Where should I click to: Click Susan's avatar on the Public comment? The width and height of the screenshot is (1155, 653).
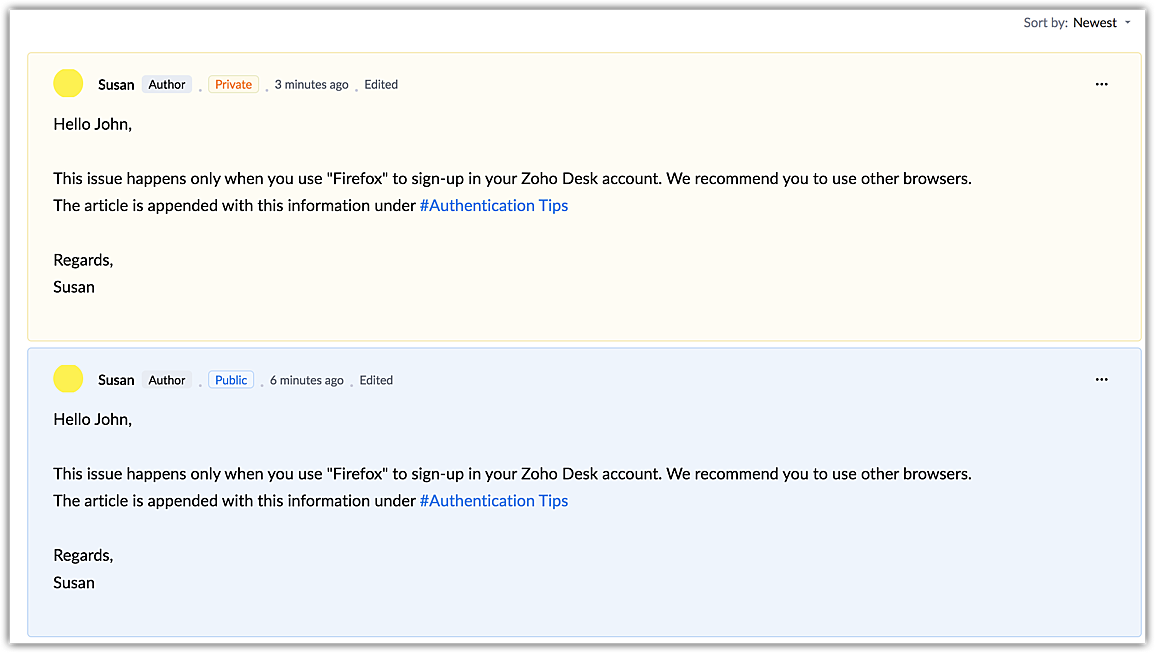tap(68, 379)
